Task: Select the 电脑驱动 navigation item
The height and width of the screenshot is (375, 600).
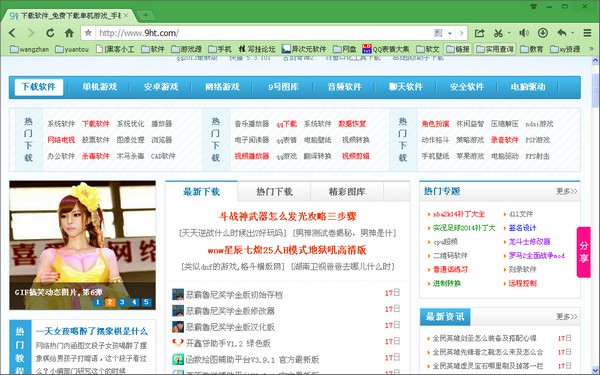Action: [x=528, y=87]
